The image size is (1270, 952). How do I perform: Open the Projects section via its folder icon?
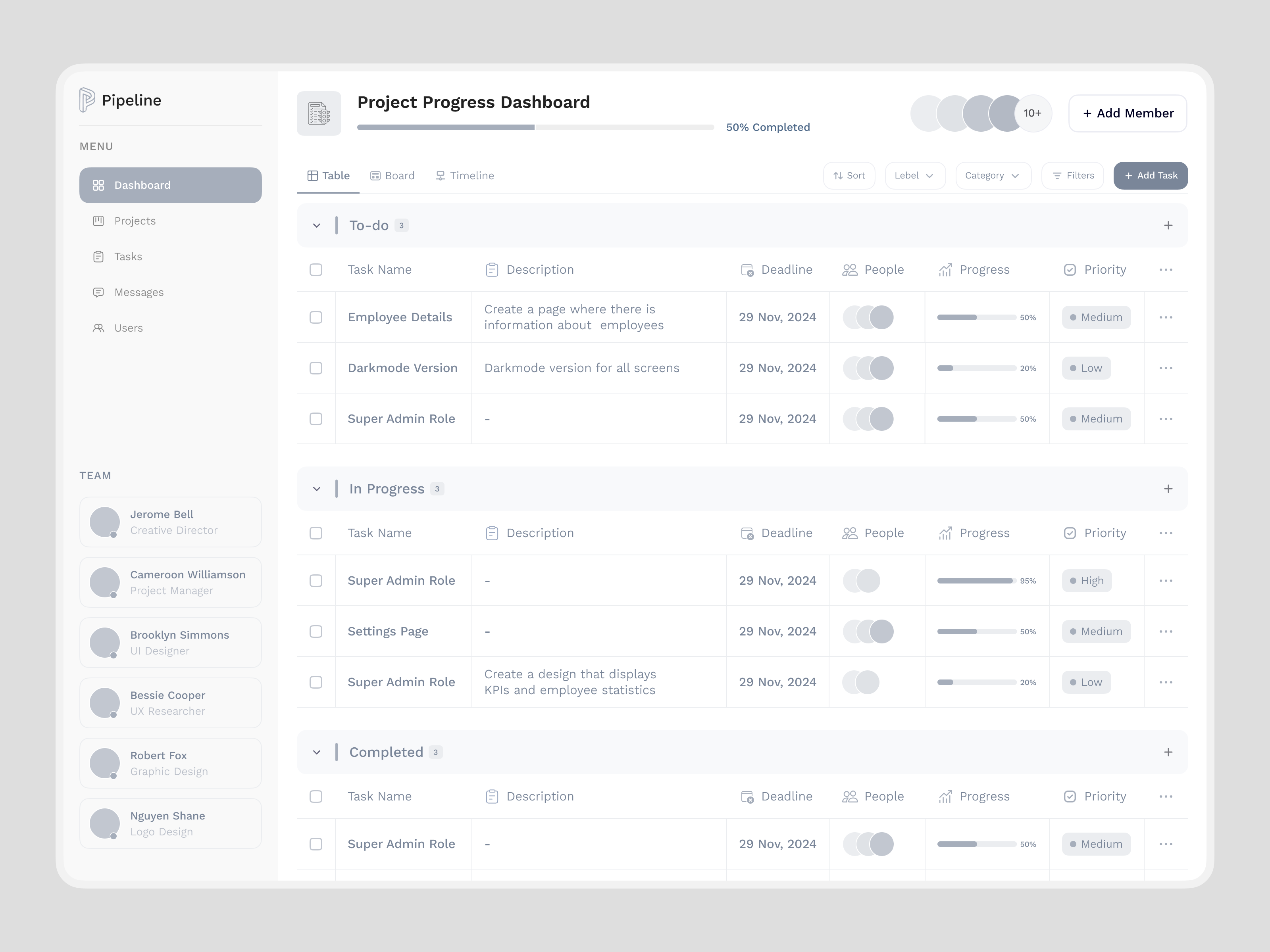click(99, 221)
